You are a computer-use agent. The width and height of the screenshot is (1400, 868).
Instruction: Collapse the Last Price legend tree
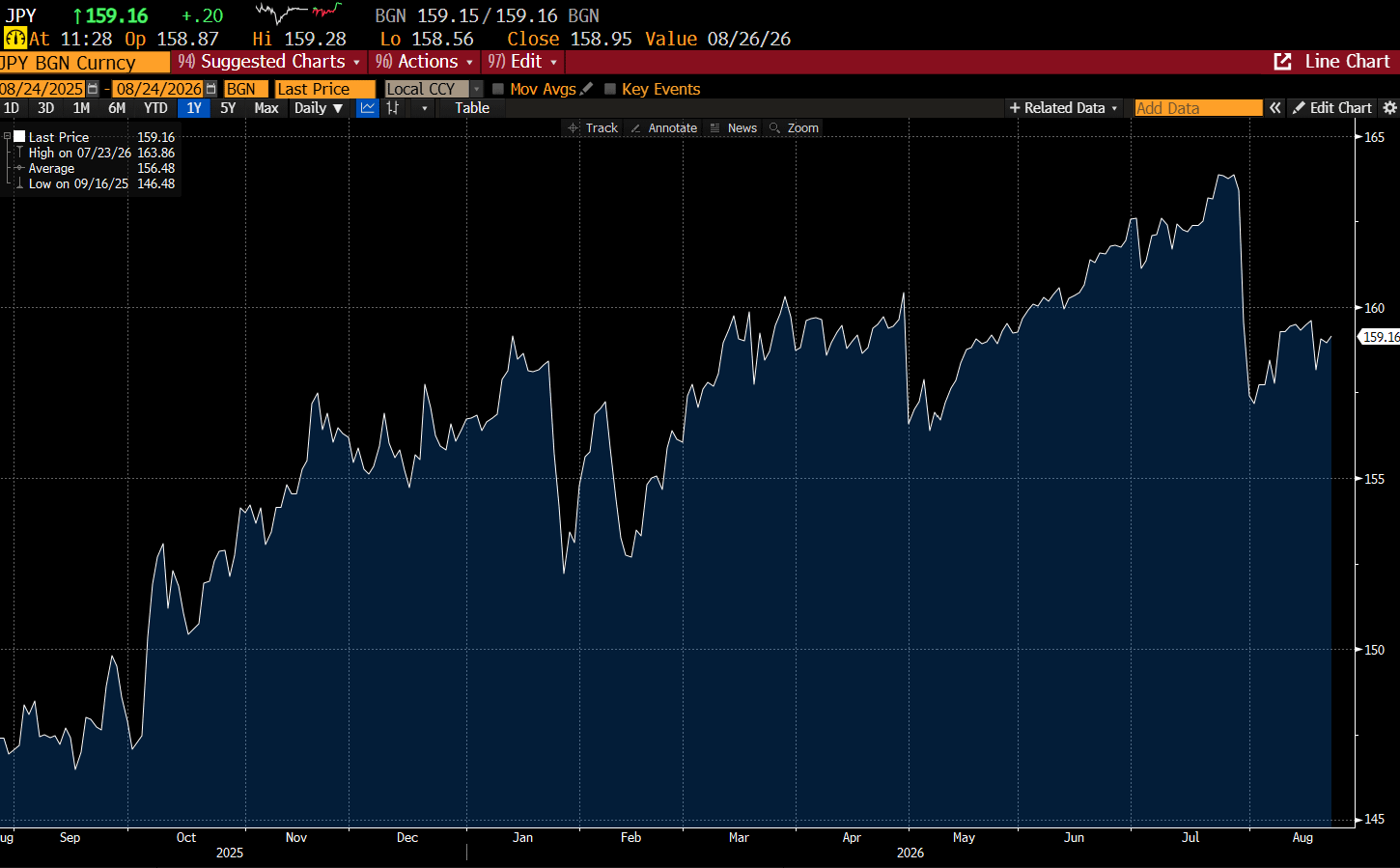[7, 137]
